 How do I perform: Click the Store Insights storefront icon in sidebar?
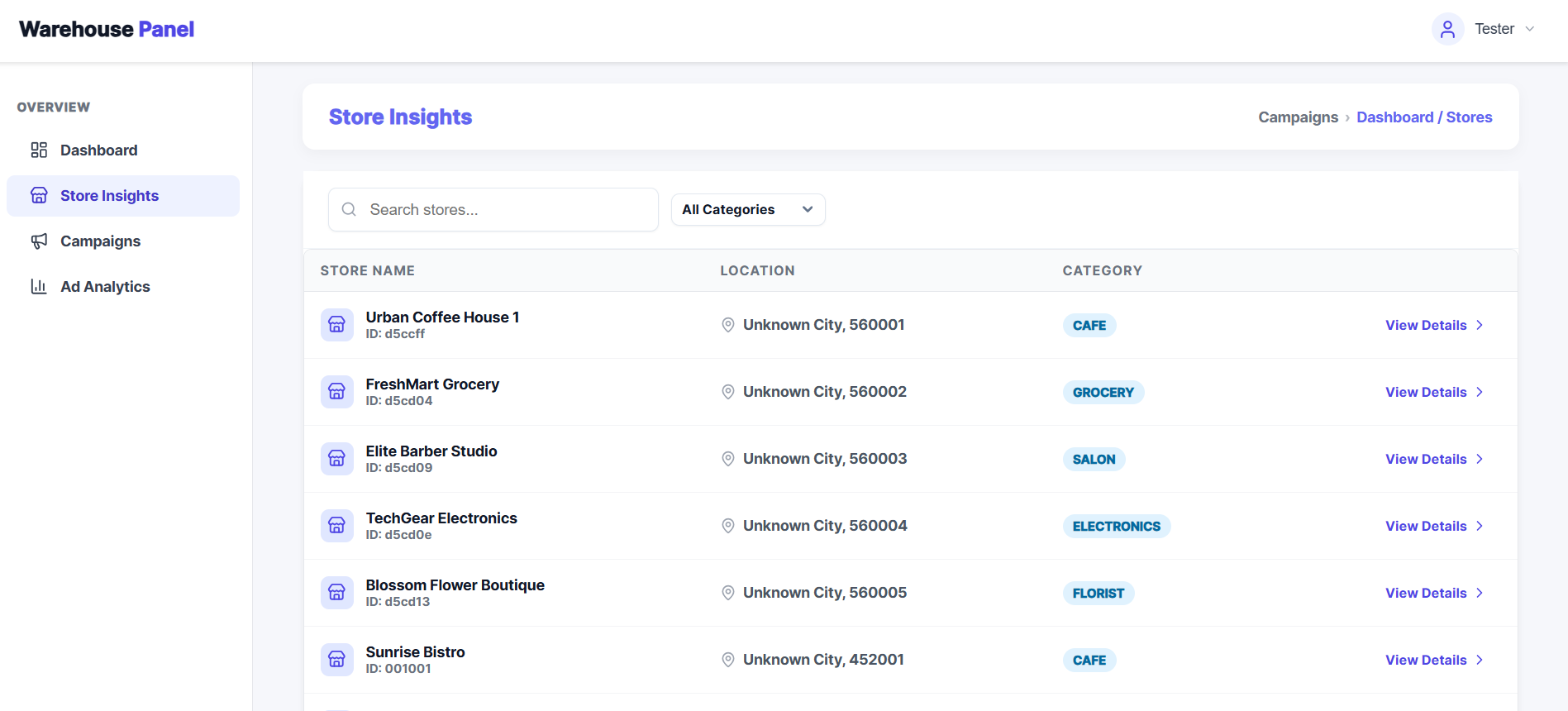coord(39,195)
